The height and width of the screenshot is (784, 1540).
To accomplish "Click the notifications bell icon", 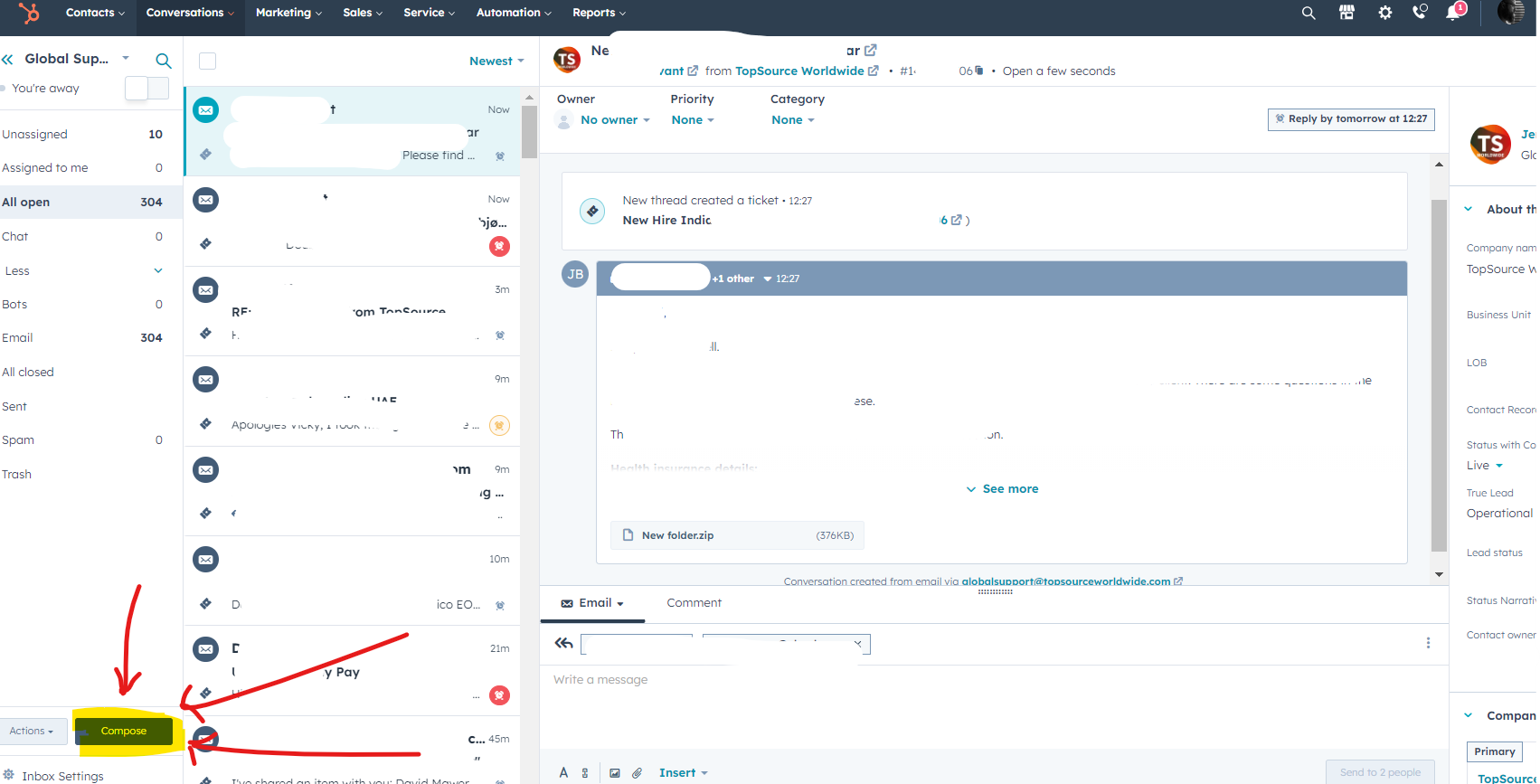I will pos(1454,13).
